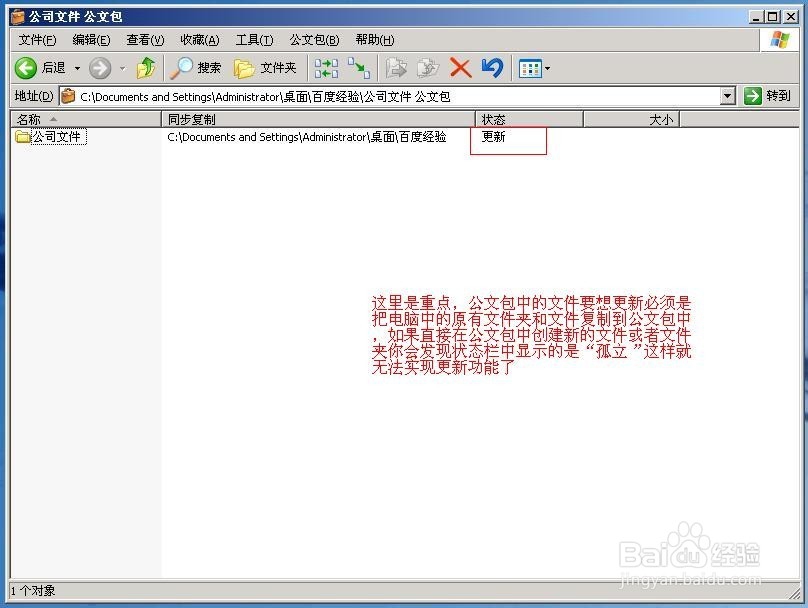Click the 更新 status cell
Screen dimensions: 808x608
(493, 137)
